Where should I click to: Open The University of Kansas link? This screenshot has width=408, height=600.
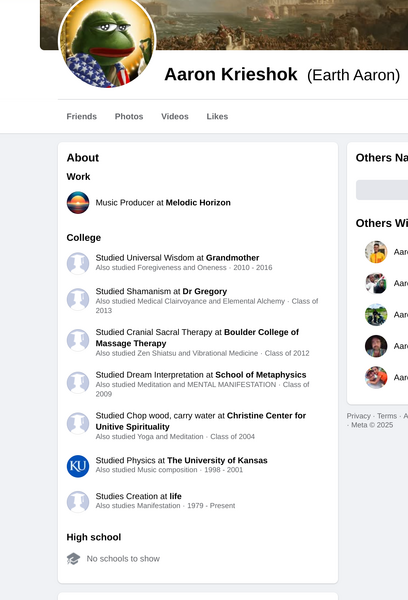coord(217,460)
